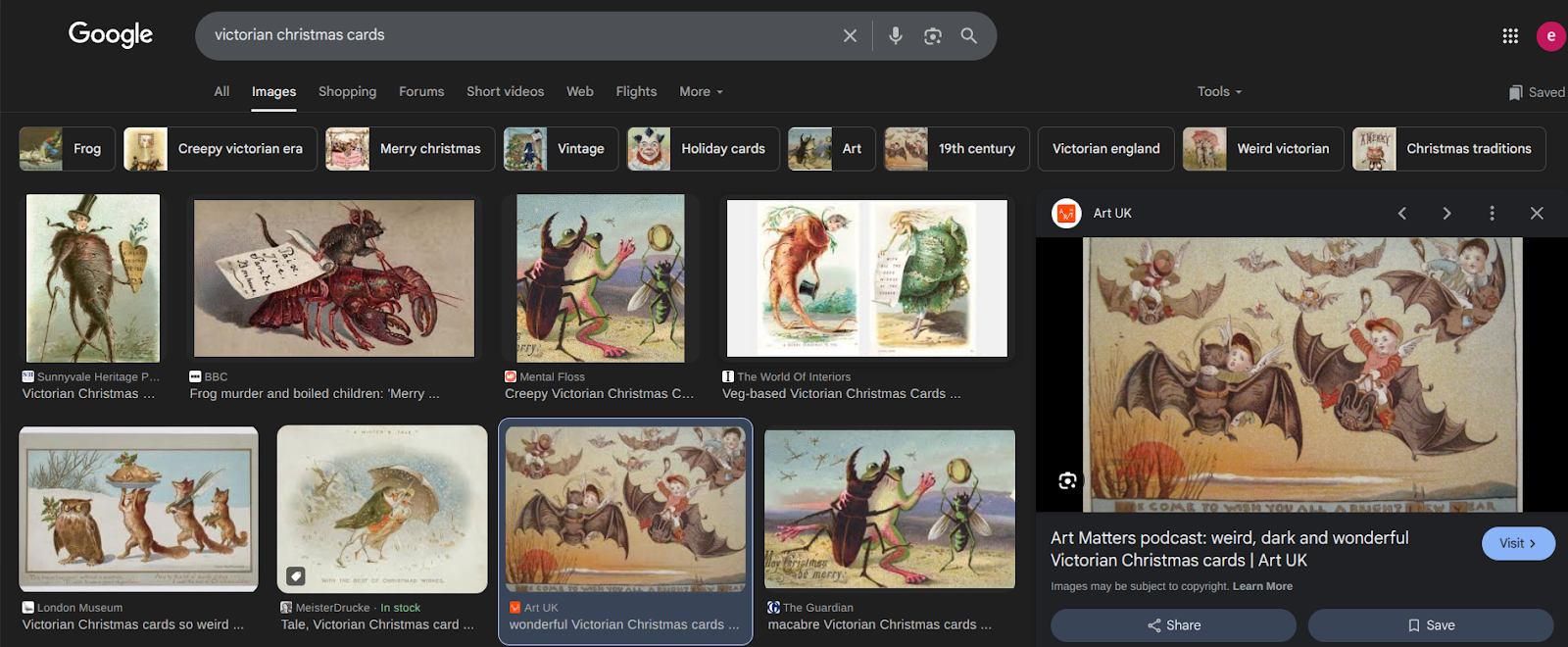The image size is (1568, 647).
Task: Open the Google apps grid
Action: pyautogui.click(x=1510, y=35)
